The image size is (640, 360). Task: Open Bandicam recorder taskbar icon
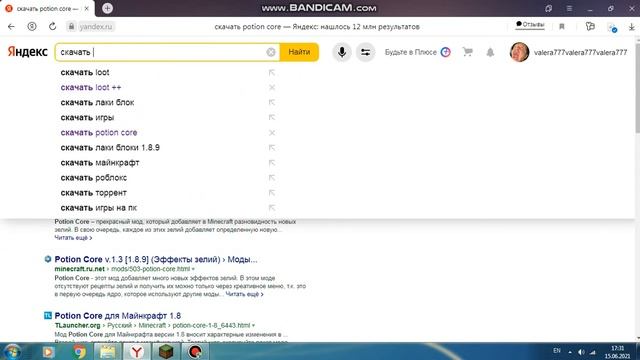click(x=195, y=351)
